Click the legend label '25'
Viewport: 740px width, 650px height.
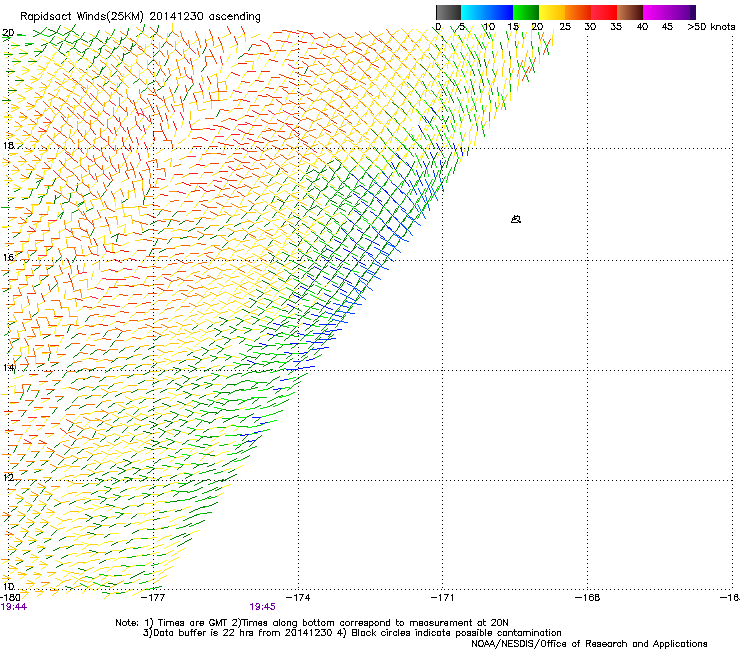coord(565,27)
